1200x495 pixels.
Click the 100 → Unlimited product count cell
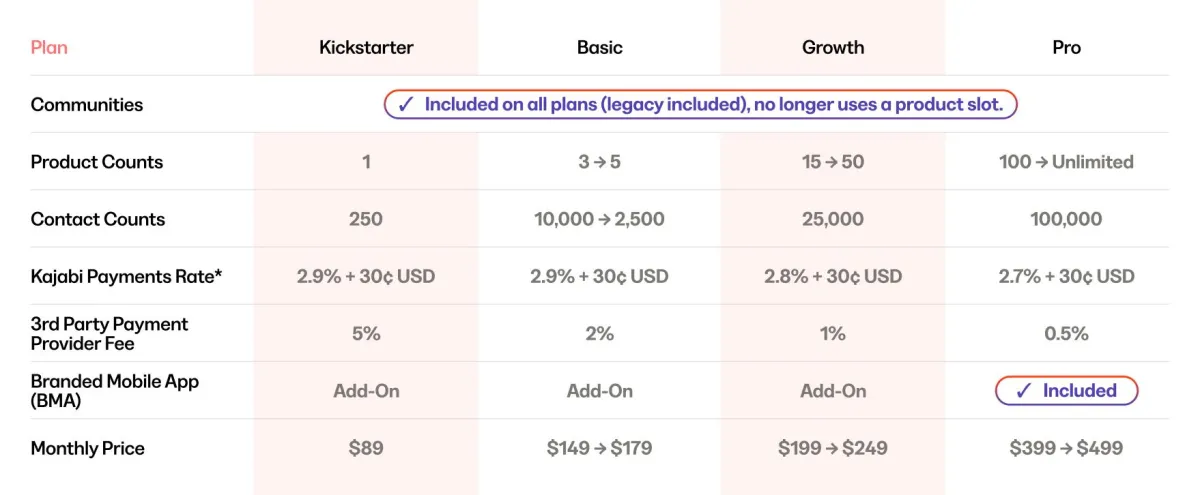tap(1066, 162)
